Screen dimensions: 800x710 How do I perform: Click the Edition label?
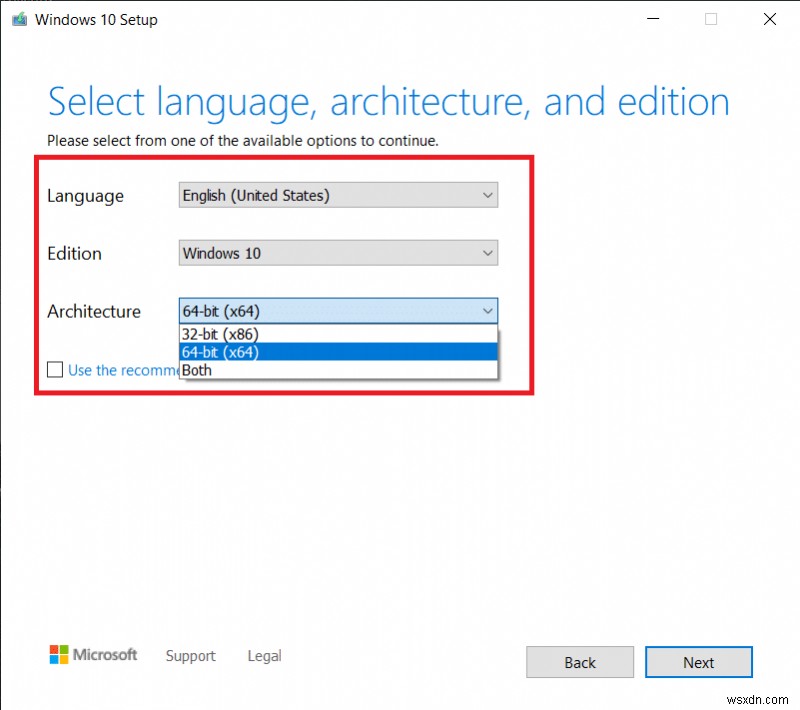pyautogui.click(x=73, y=253)
